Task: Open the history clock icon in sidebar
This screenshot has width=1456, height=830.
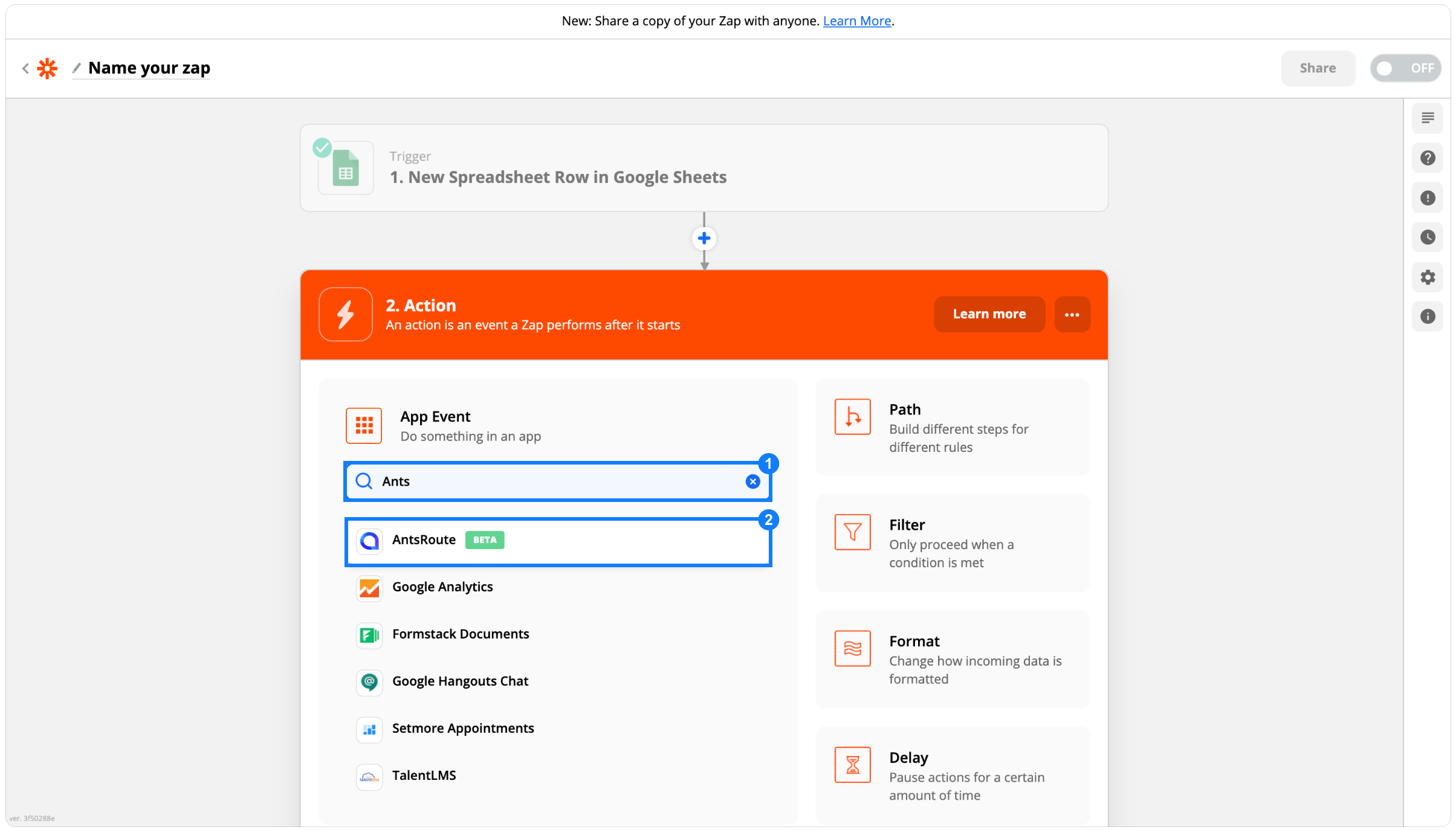Action: (x=1428, y=237)
